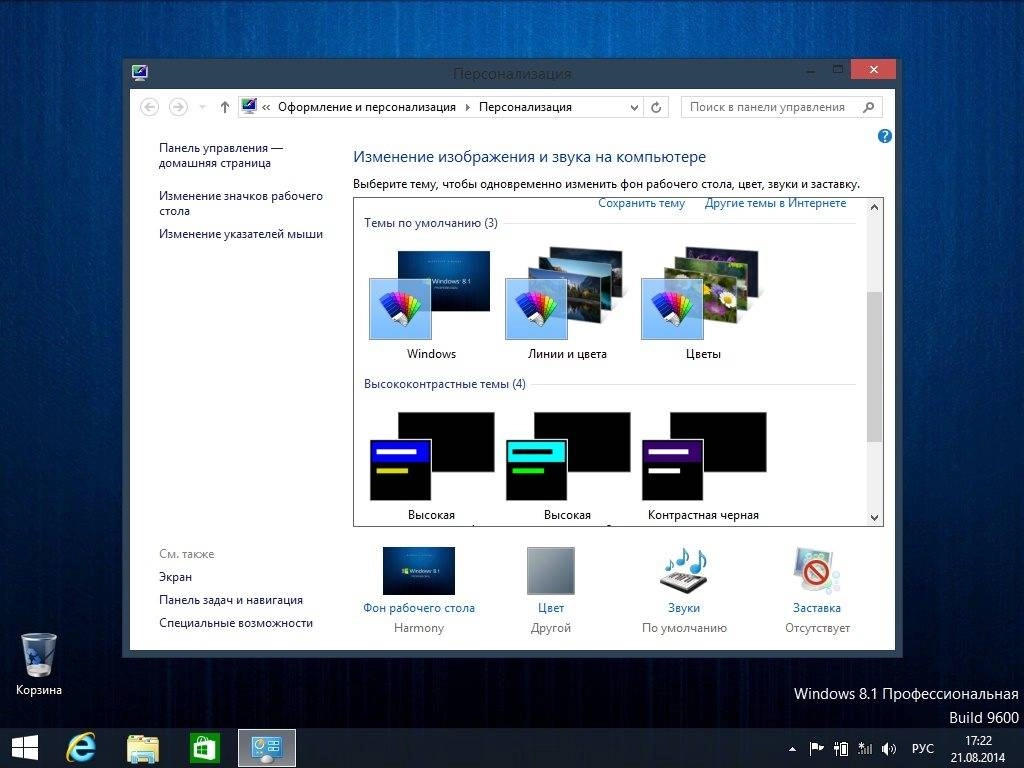This screenshot has width=1024, height=768.
Task: Refresh the Personalization page
Action: tap(656, 107)
